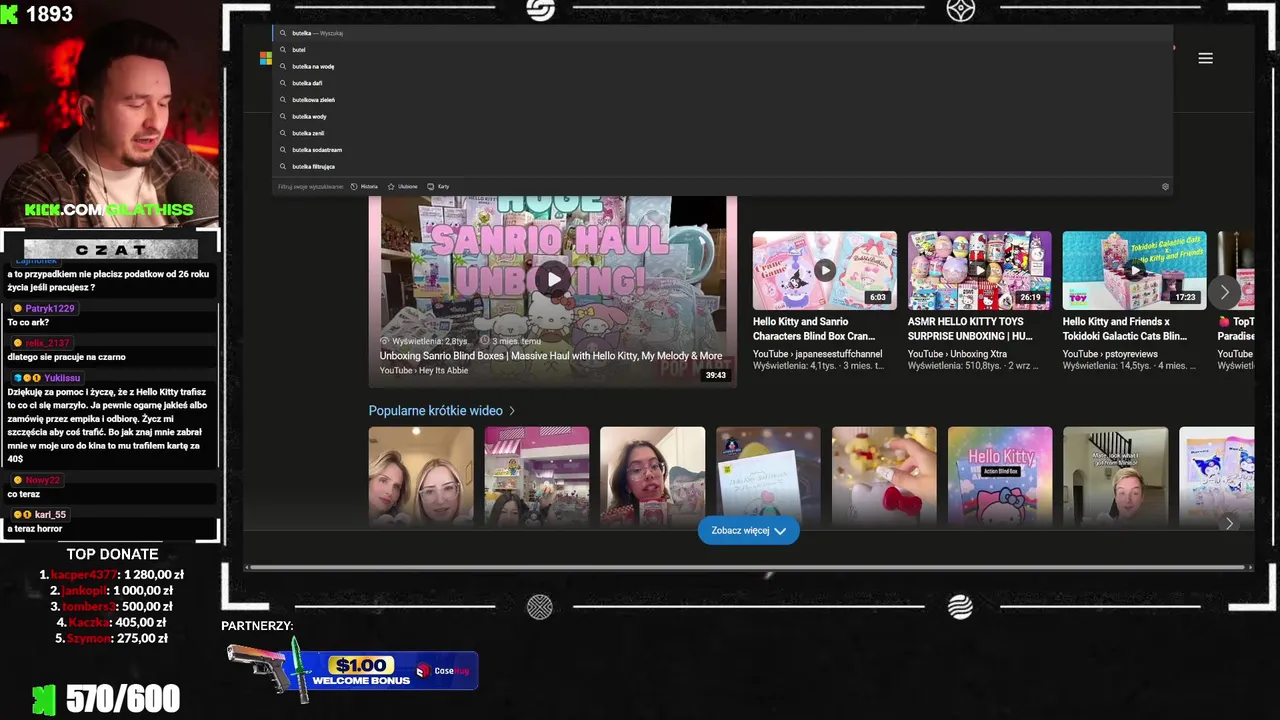The width and height of the screenshot is (1280, 720).
Task: Open 'Hello Kitty and Friends x Tokidoki' title
Action: point(1125,329)
